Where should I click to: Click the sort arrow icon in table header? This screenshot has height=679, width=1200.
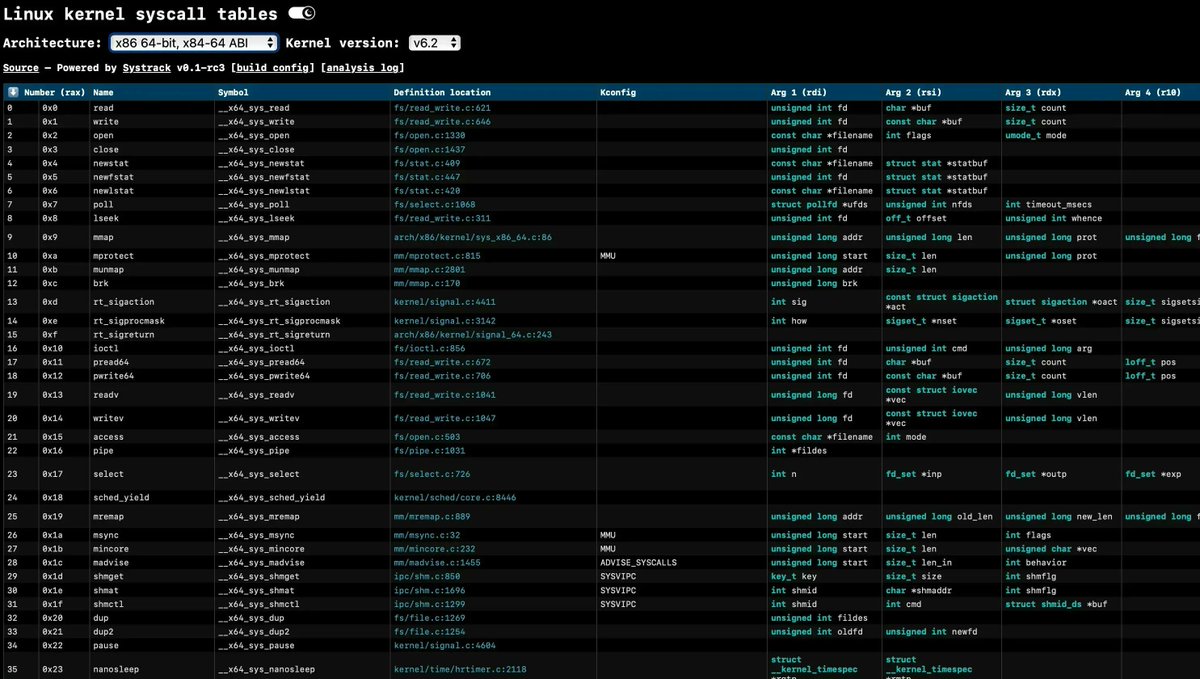tap(12, 92)
